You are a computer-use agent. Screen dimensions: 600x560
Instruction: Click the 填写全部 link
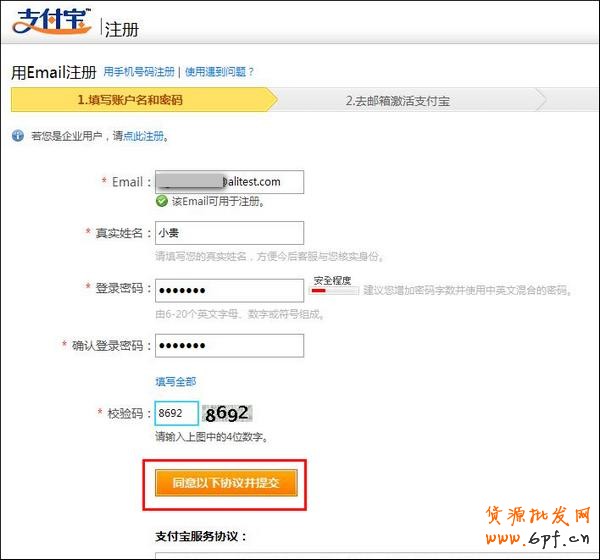[x=176, y=381]
